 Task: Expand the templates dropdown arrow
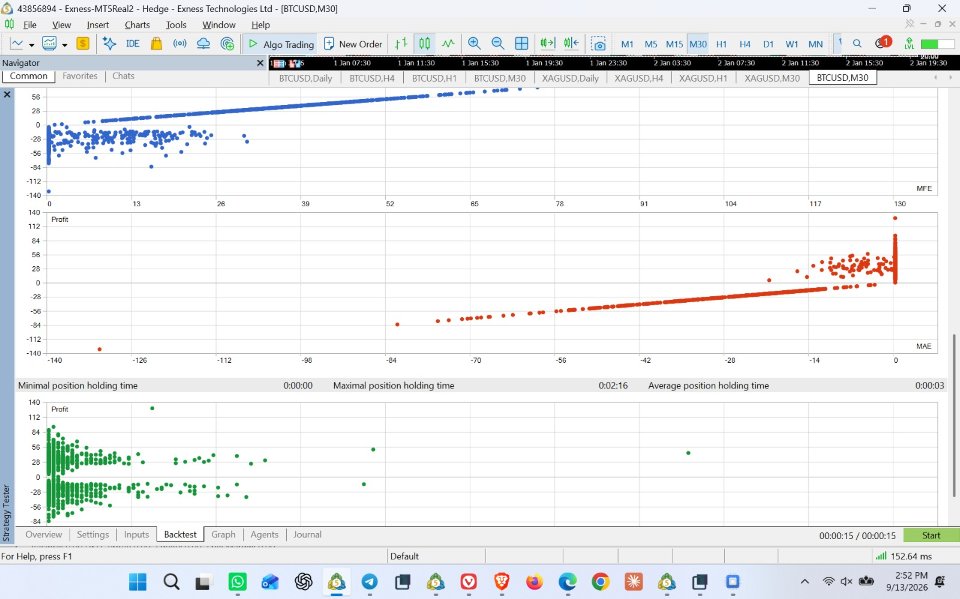click(64, 45)
